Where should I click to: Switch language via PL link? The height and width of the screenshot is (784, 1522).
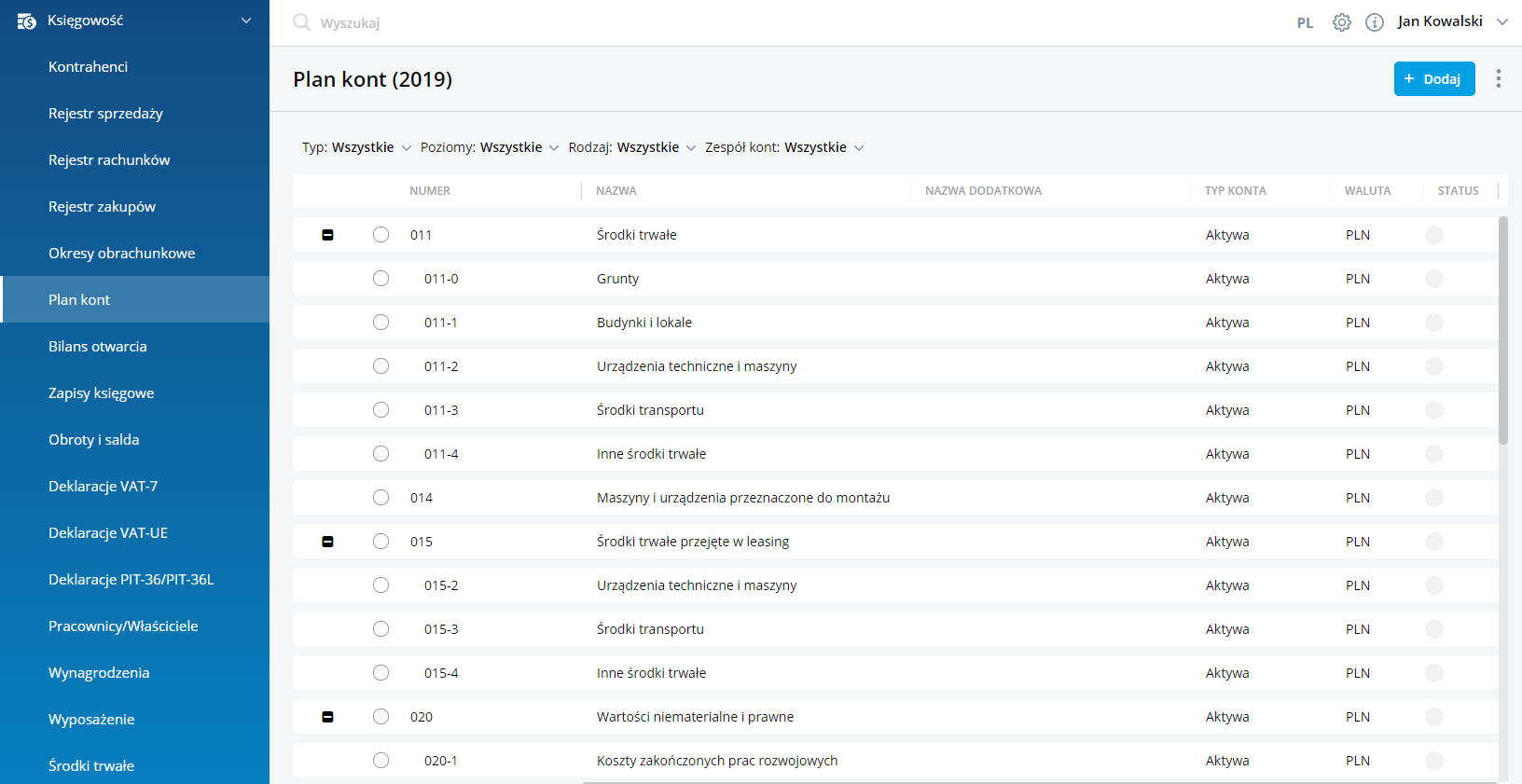click(1305, 22)
